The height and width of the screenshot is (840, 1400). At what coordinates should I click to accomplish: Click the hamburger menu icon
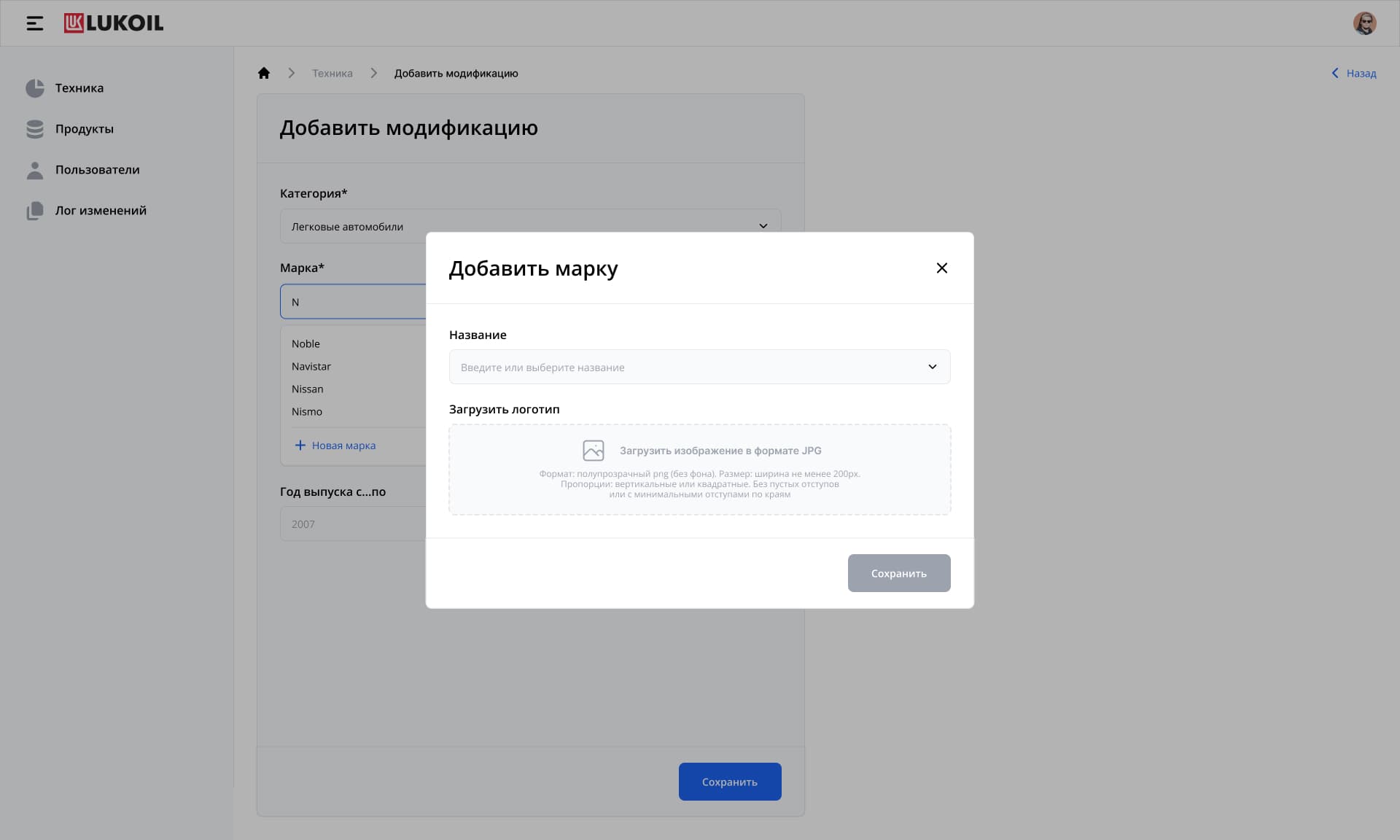34,23
